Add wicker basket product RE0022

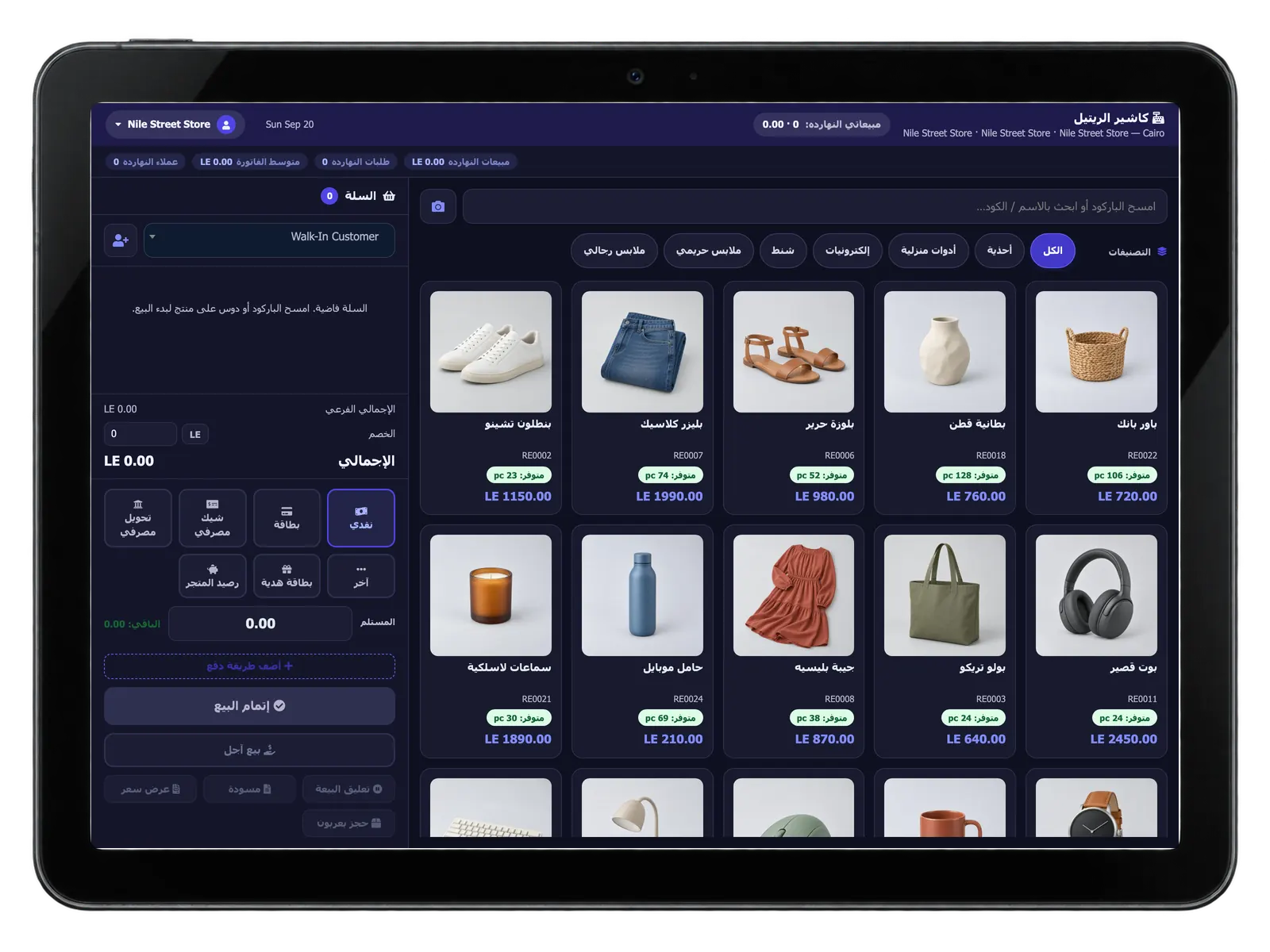[1096, 397]
